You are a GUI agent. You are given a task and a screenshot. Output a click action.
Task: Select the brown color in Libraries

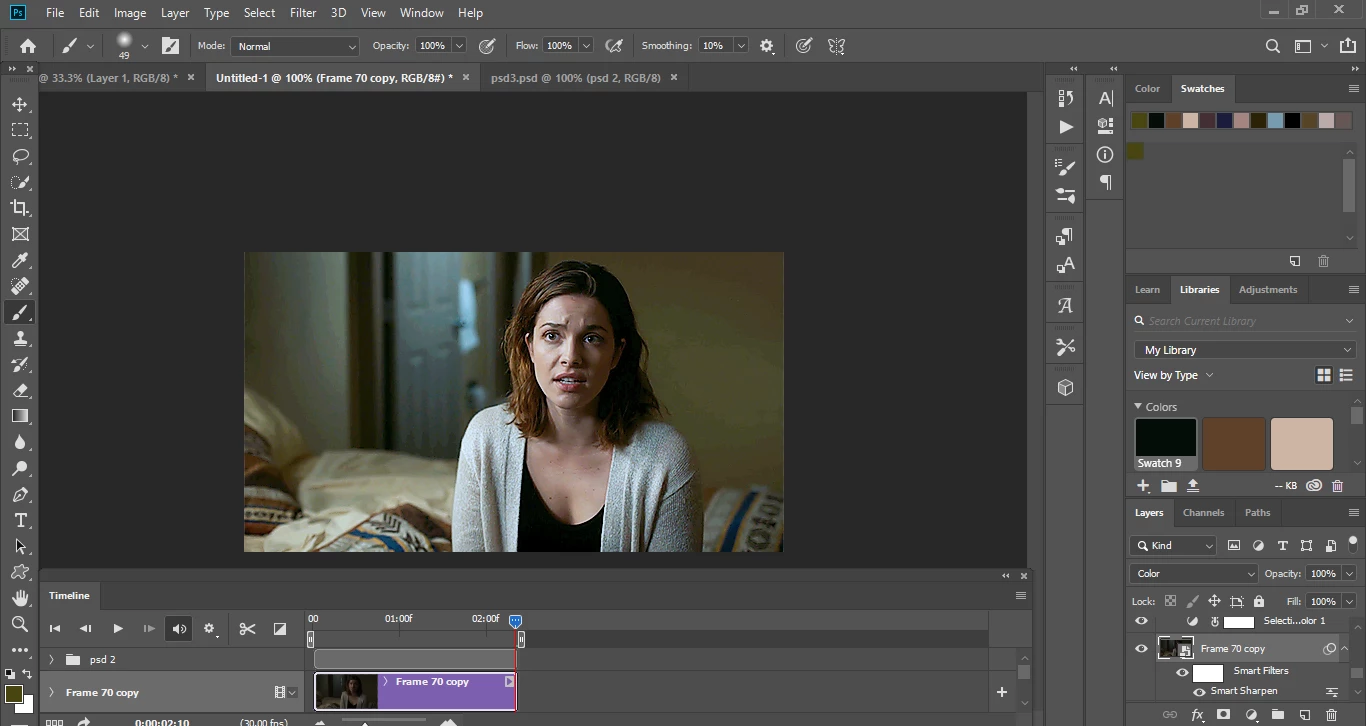1233,444
